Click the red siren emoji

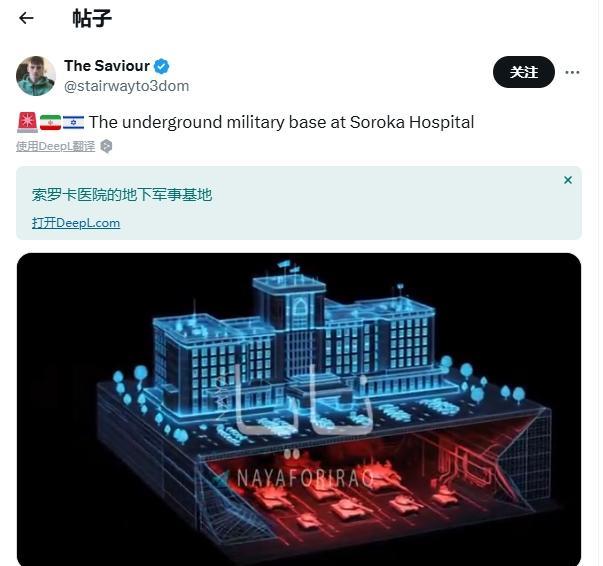click(27, 122)
